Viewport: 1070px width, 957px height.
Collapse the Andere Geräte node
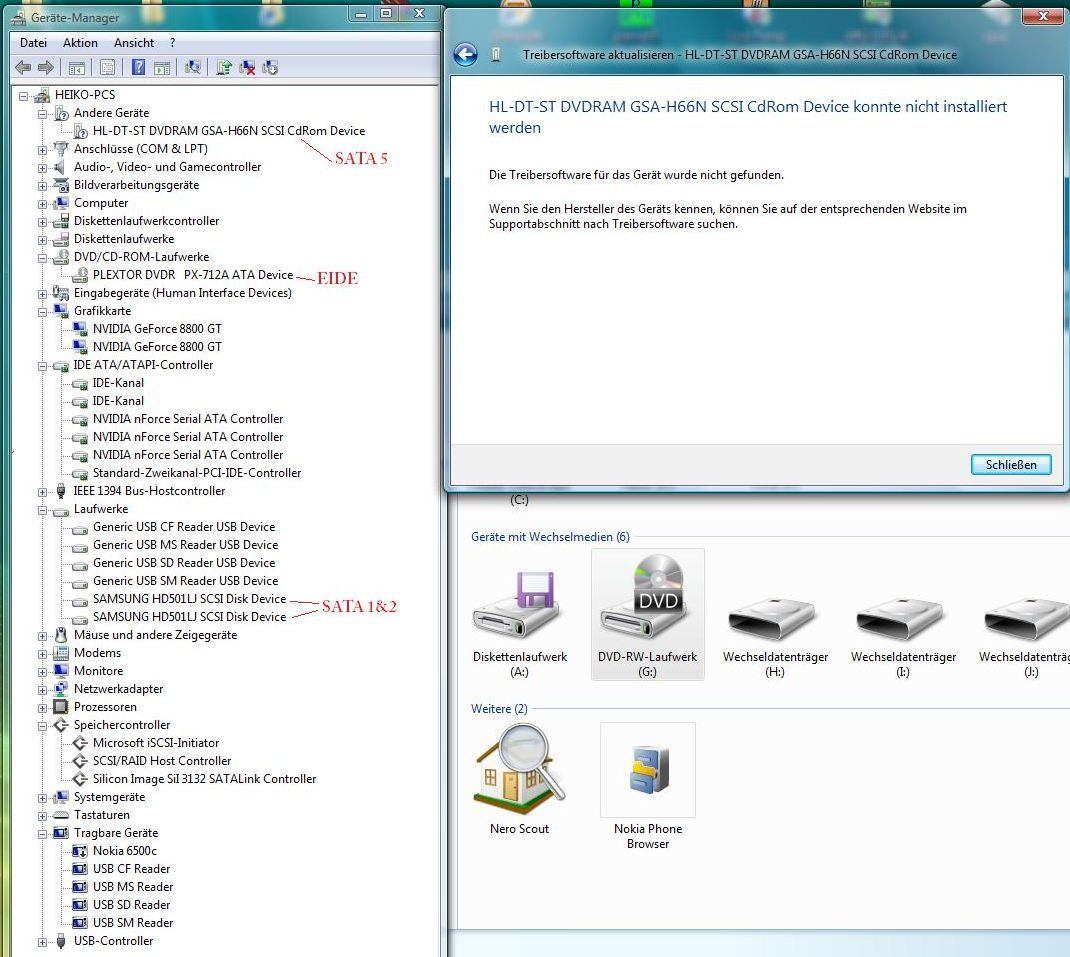coord(42,113)
